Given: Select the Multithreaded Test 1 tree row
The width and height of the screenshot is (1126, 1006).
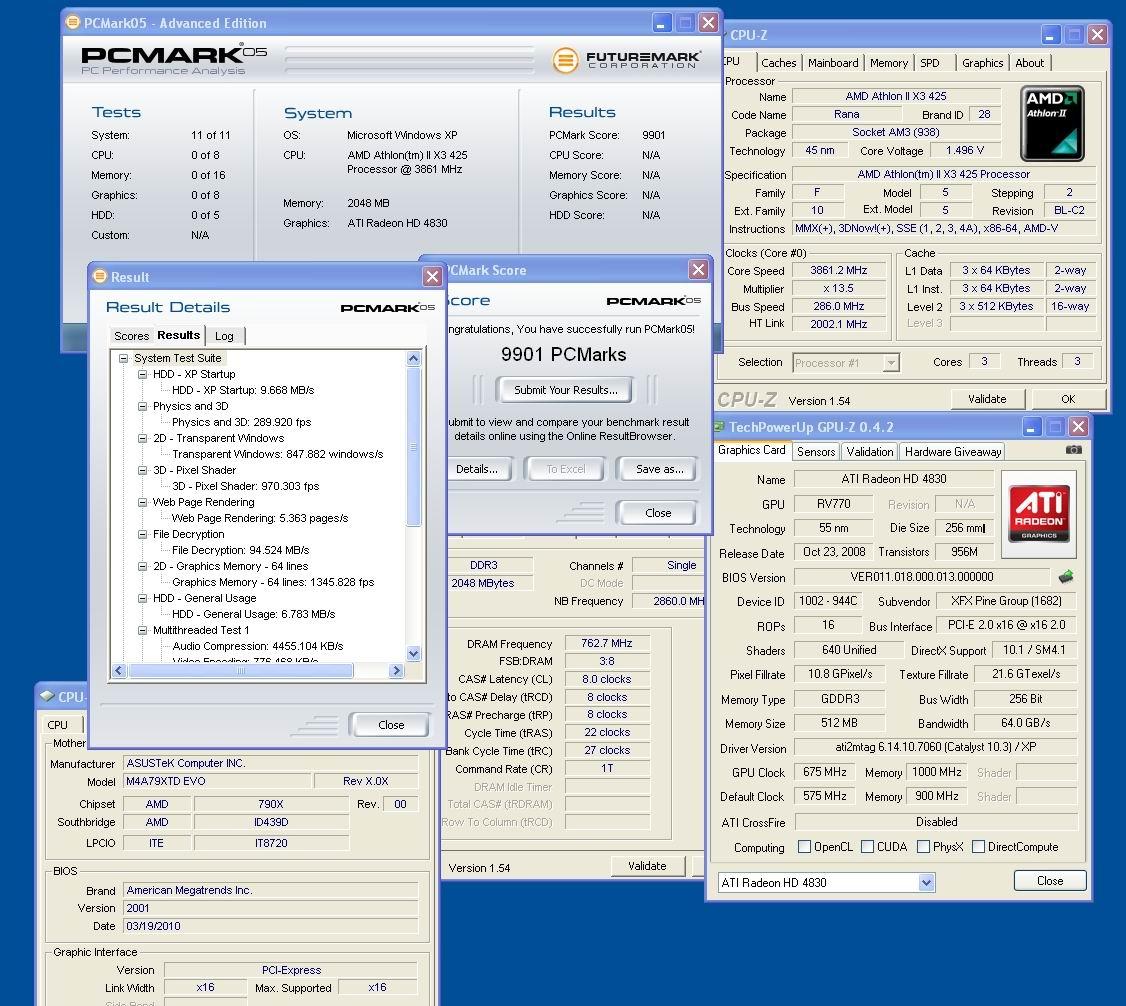Looking at the screenshot, I should (201, 630).
